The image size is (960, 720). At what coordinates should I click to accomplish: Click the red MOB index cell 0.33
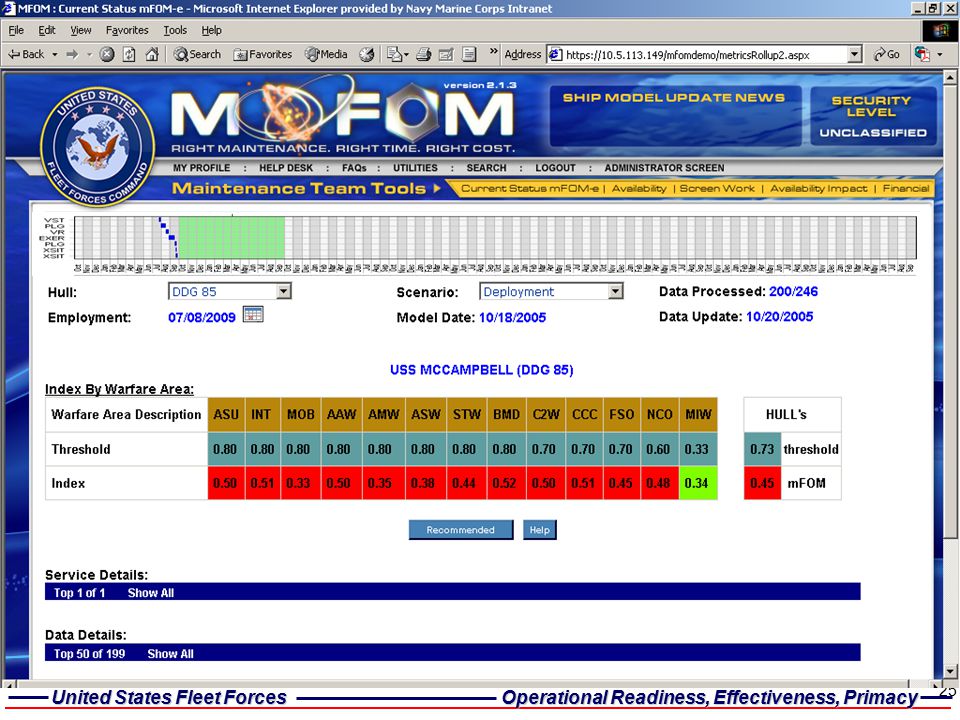[301, 483]
